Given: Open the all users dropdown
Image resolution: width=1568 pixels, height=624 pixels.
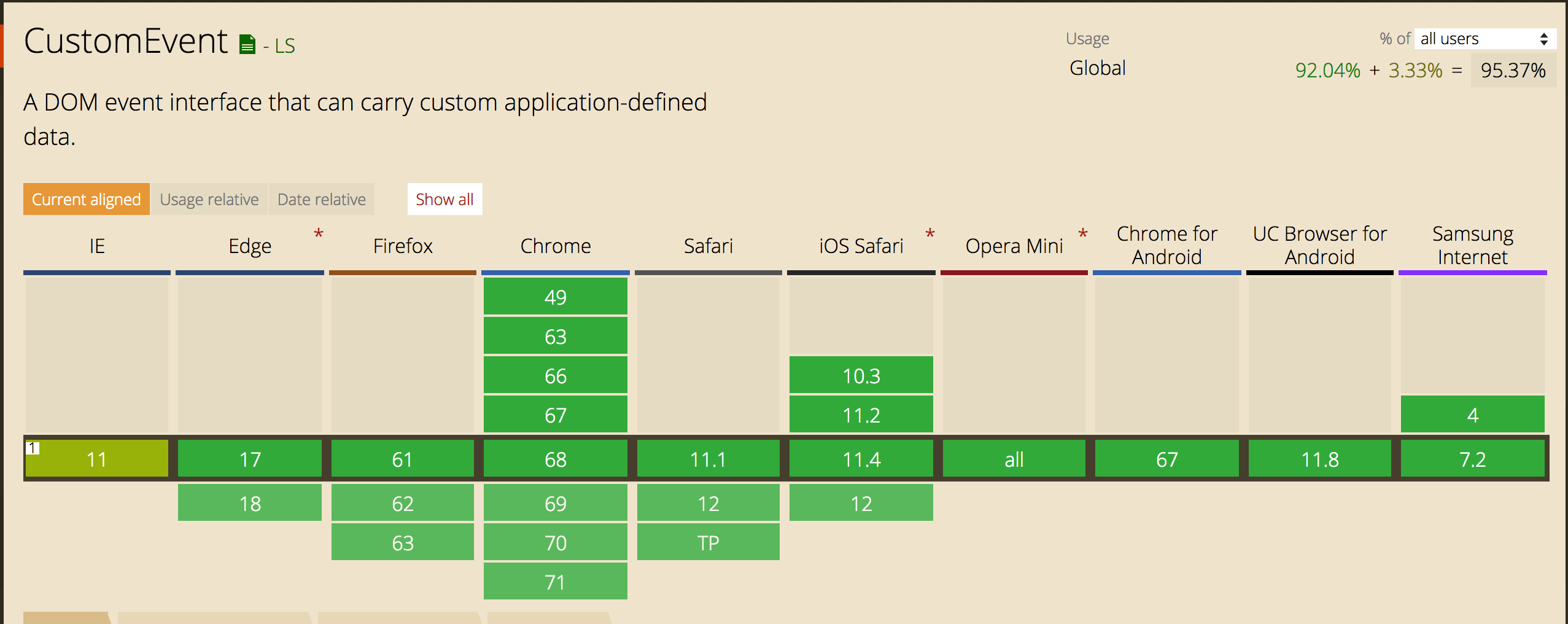Looking at the screenshot, I should tap(1485, 39).
